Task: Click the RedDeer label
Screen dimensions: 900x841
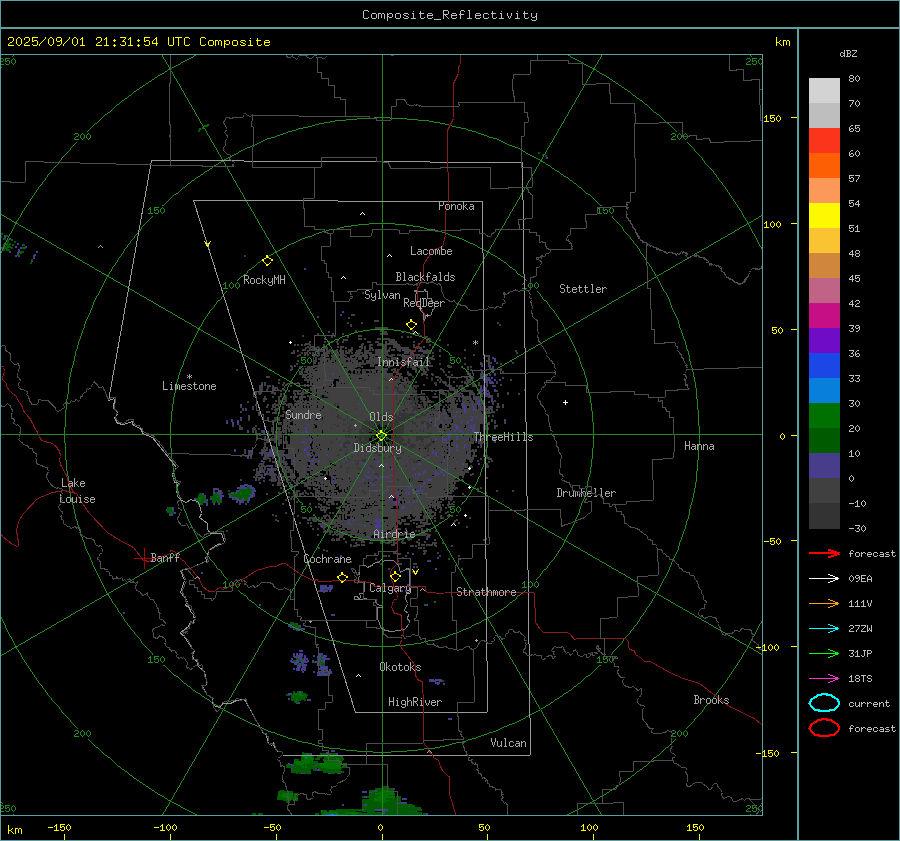Action: point(424,303)
